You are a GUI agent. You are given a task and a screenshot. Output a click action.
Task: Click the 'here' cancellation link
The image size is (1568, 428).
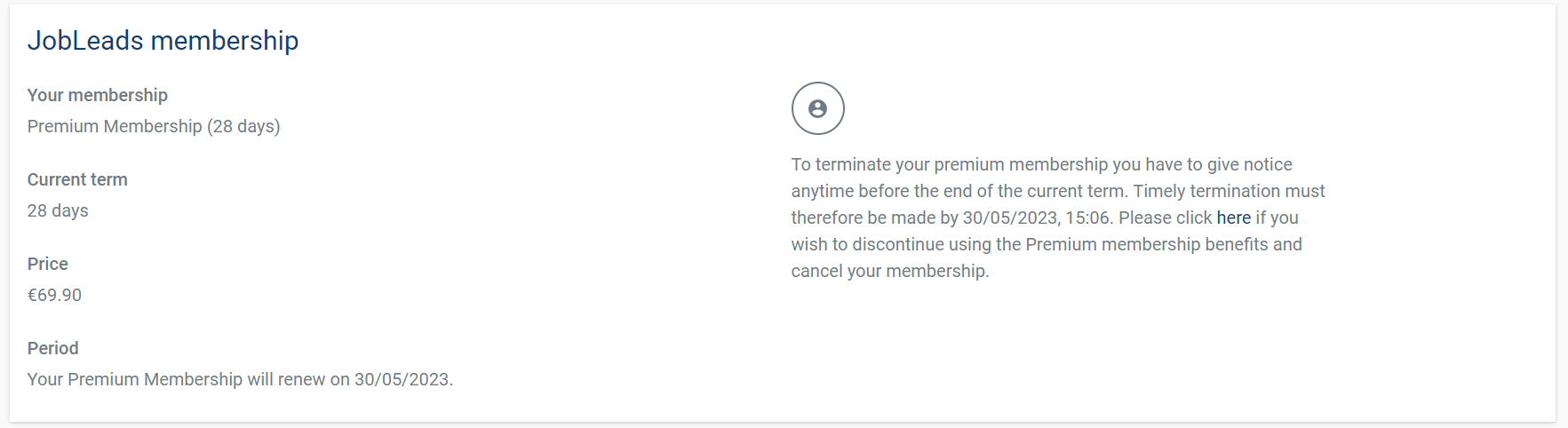pyautogui.click(x=1233, y=218)
